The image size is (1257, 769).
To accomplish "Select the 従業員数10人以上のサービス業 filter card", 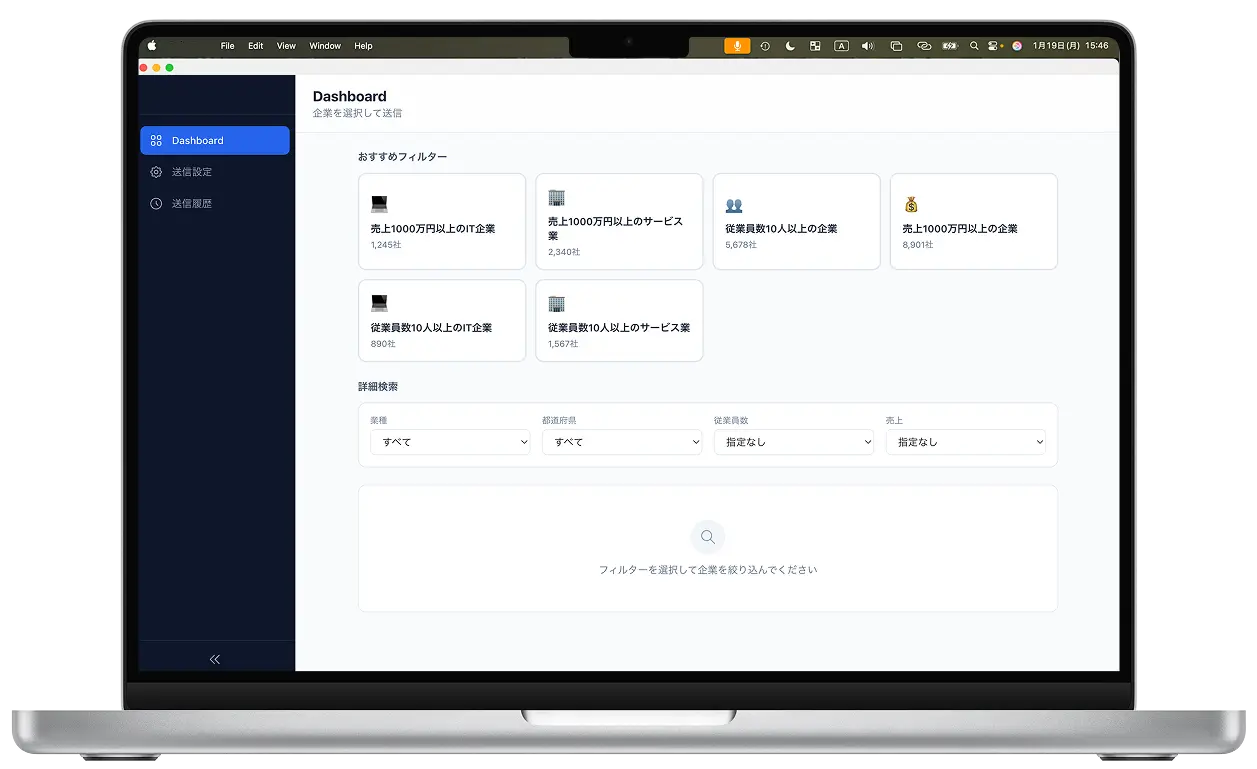I will click(619, 321).
